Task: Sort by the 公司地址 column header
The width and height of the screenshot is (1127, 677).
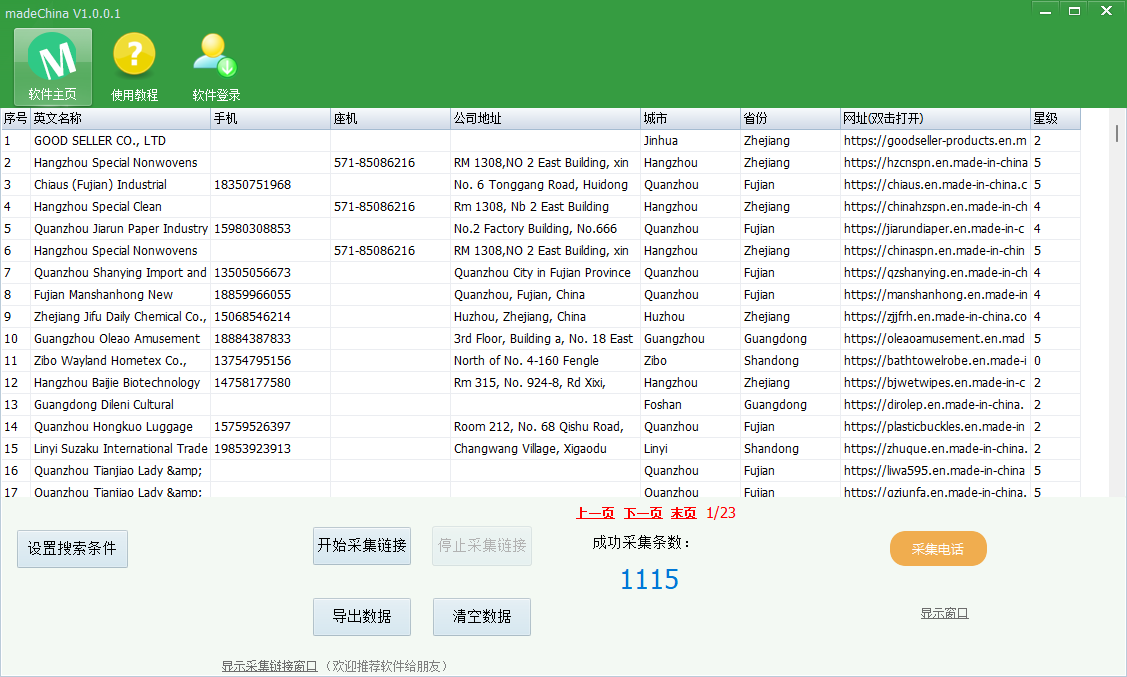Action: point(546,119)
